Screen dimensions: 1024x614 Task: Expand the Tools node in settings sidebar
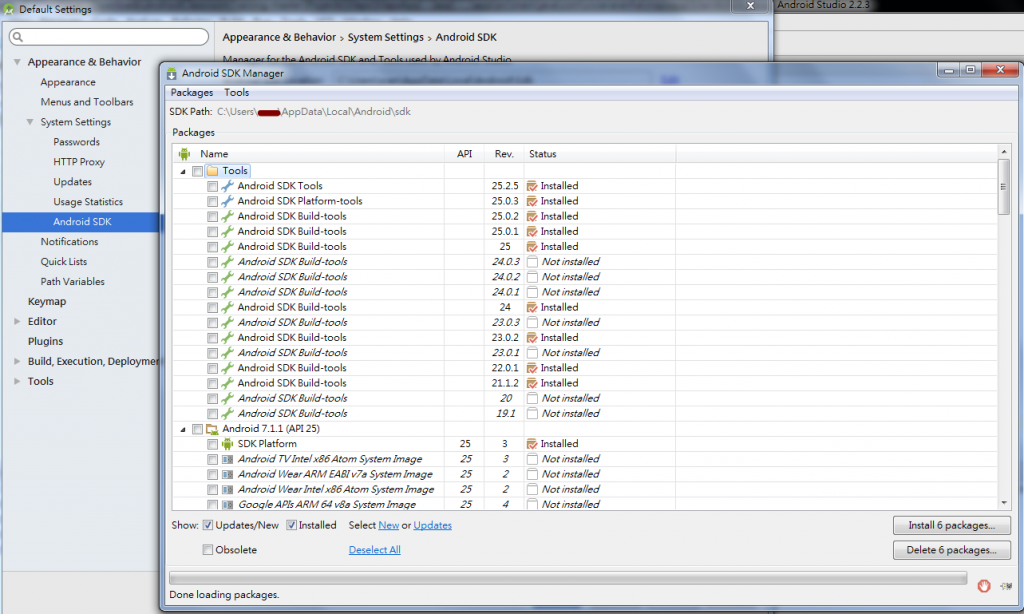pyautogui.click(x=17, y=381)
